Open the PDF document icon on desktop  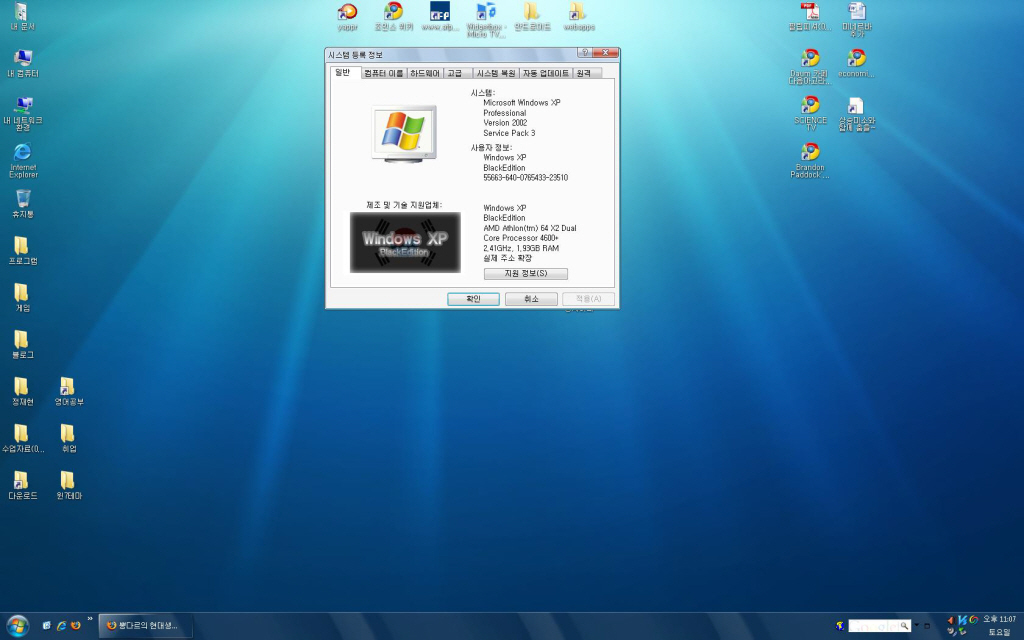810,17
